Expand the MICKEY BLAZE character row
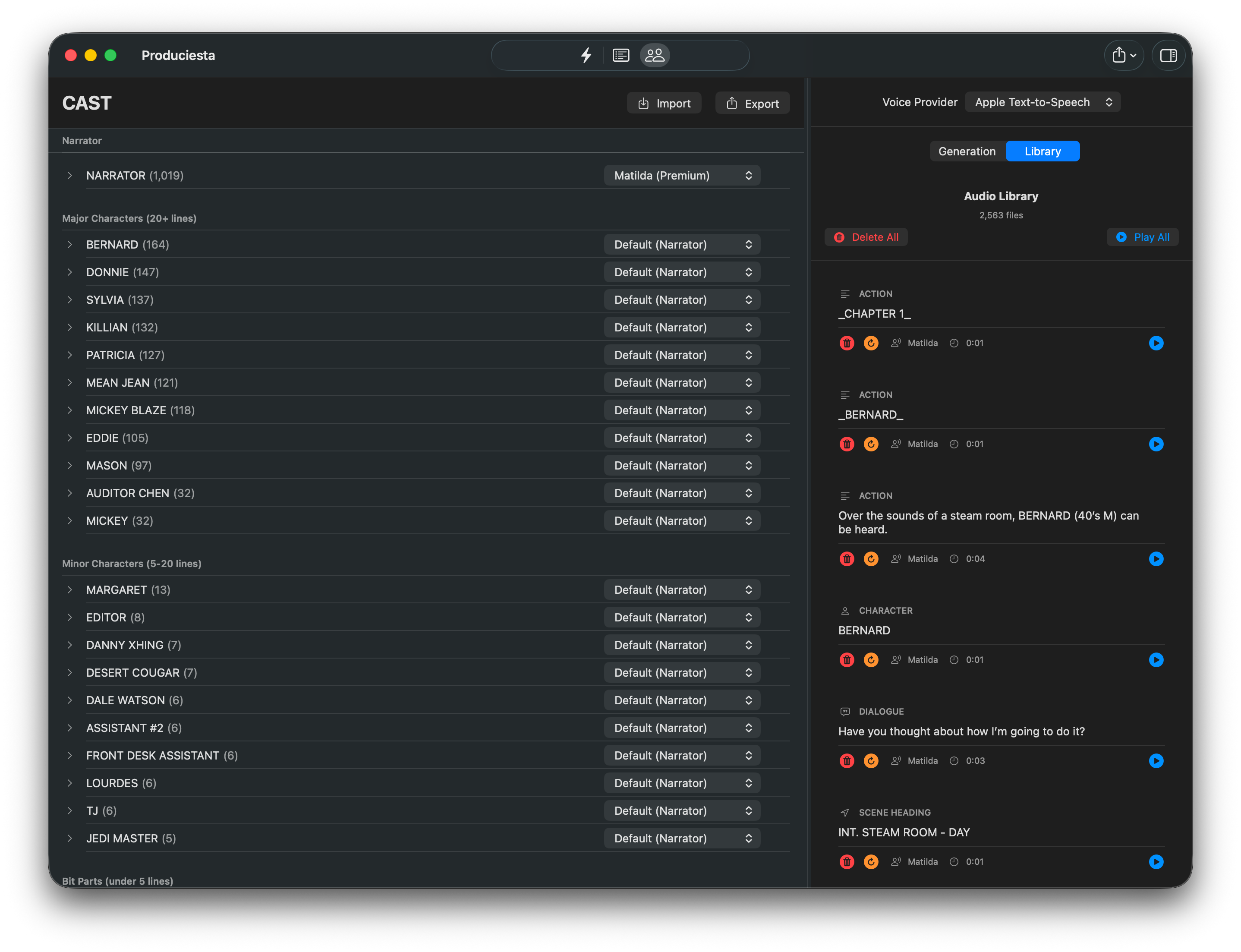The width and height of the screenshot is (1241, 952). (x=70, y=410)
